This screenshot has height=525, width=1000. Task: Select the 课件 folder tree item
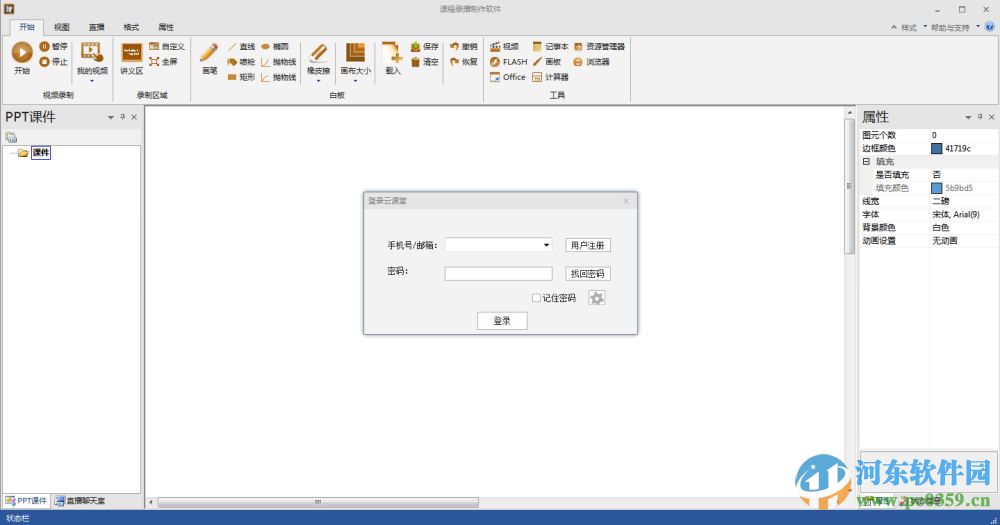pyautogui.click(x=41, y=152)
